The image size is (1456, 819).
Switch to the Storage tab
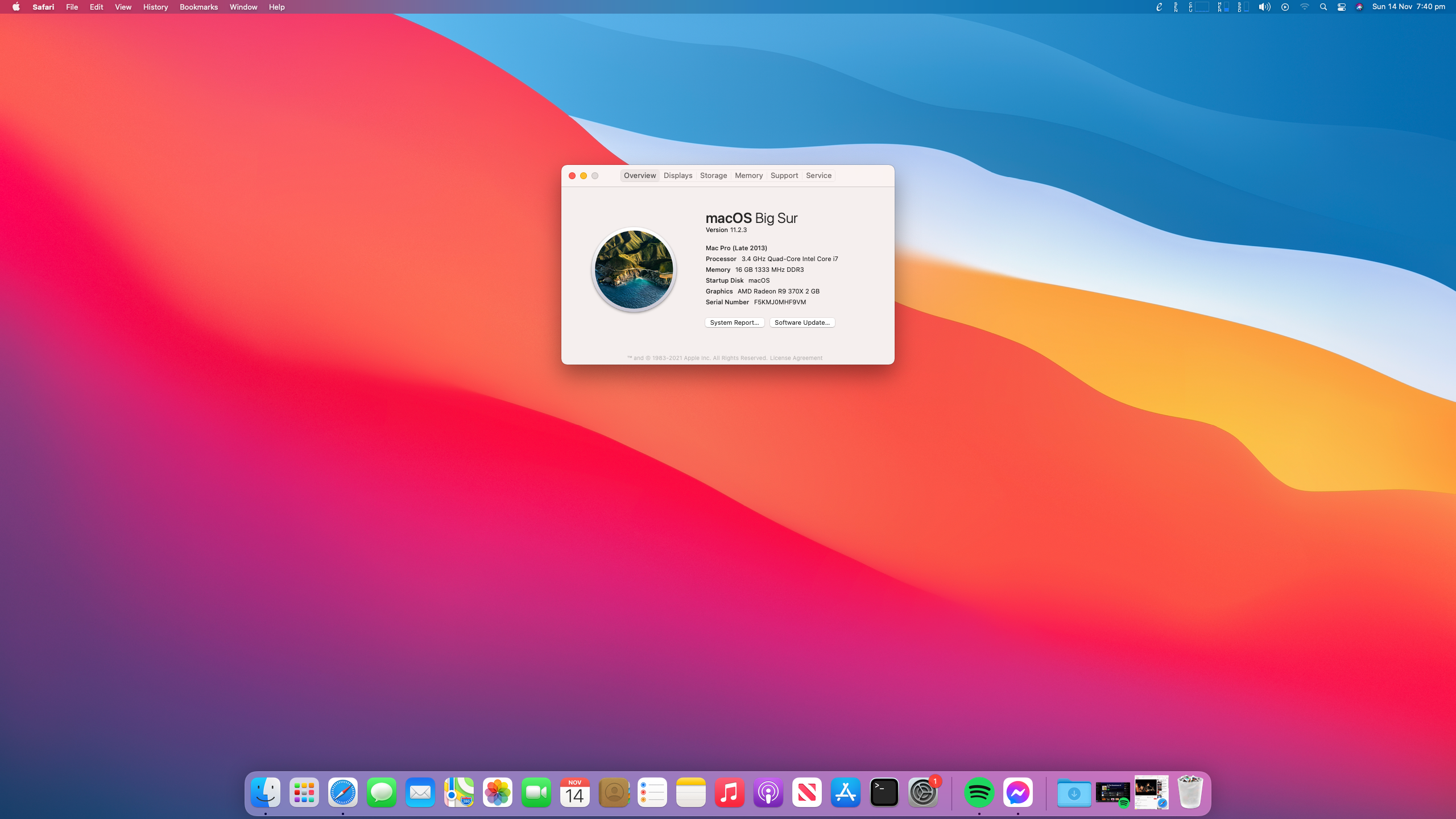coord(714,175)
